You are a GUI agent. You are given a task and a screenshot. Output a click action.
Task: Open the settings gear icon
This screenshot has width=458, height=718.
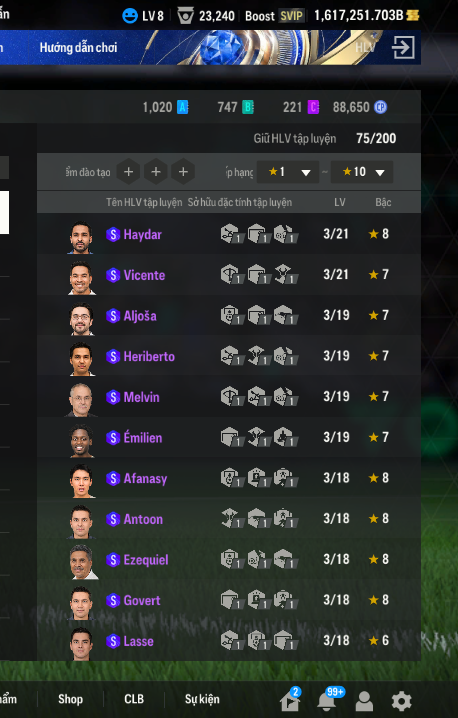click(x=402, y=701)
